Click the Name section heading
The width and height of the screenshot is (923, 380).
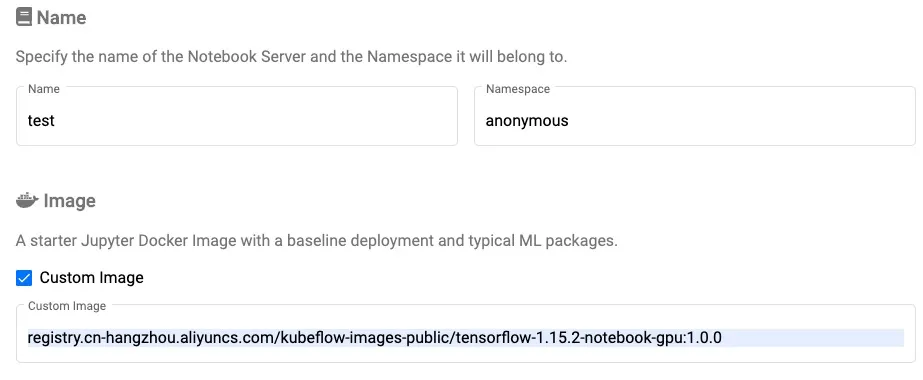pyautogui.click(x=61, y=18)
